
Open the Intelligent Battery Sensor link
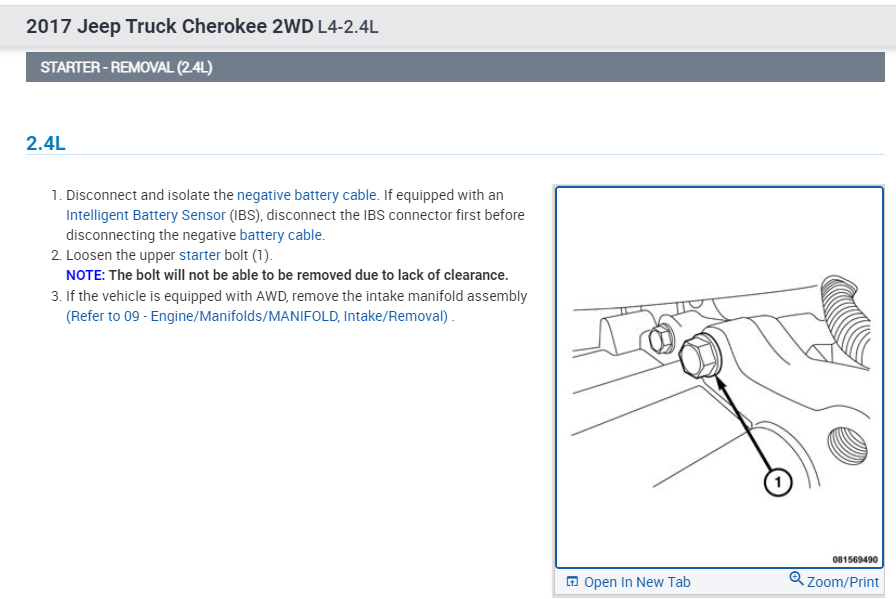pos(146,215)
